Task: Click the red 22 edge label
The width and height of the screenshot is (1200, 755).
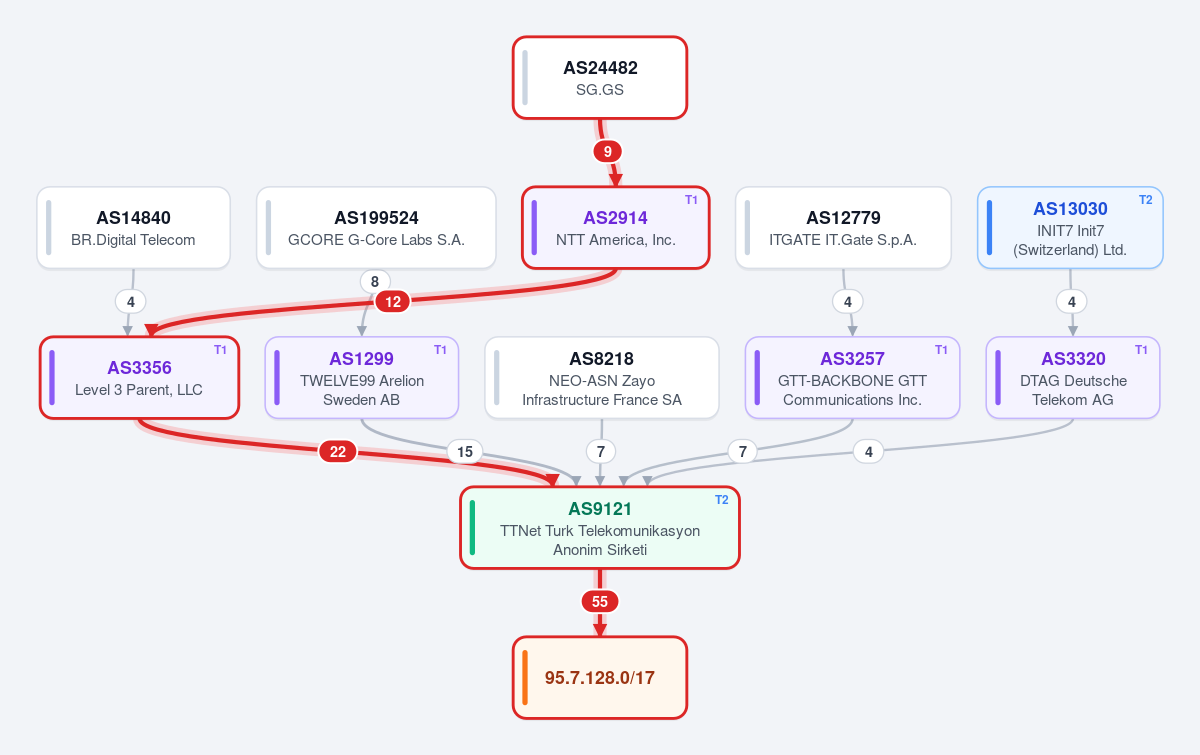Action: pos(338,452)
